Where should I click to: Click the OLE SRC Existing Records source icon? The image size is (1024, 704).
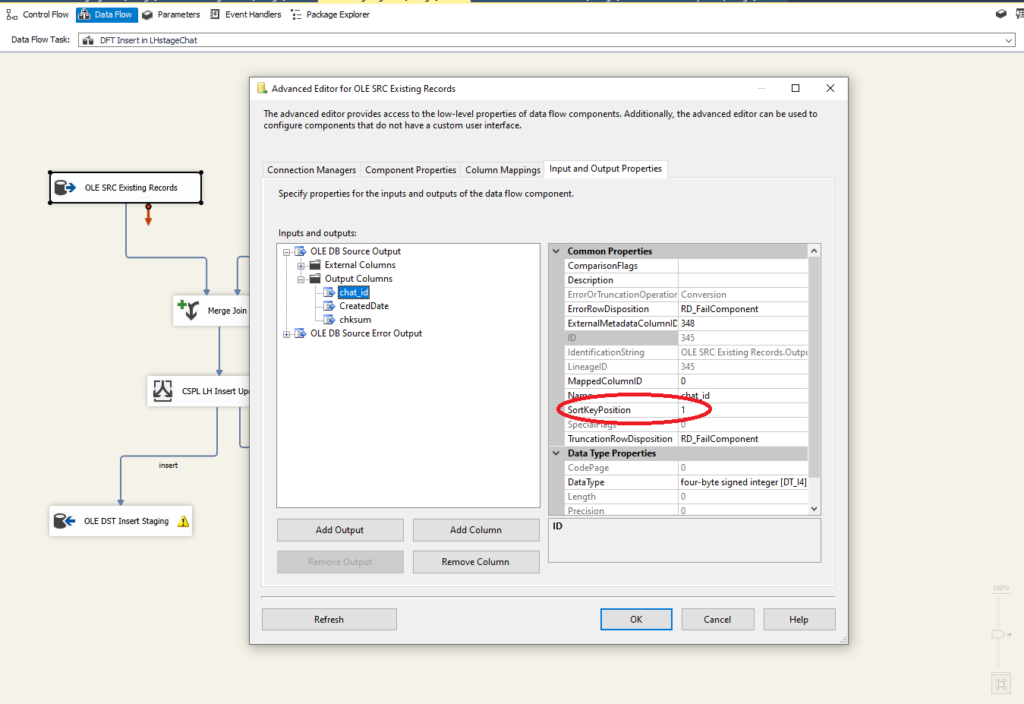(65, 188)
